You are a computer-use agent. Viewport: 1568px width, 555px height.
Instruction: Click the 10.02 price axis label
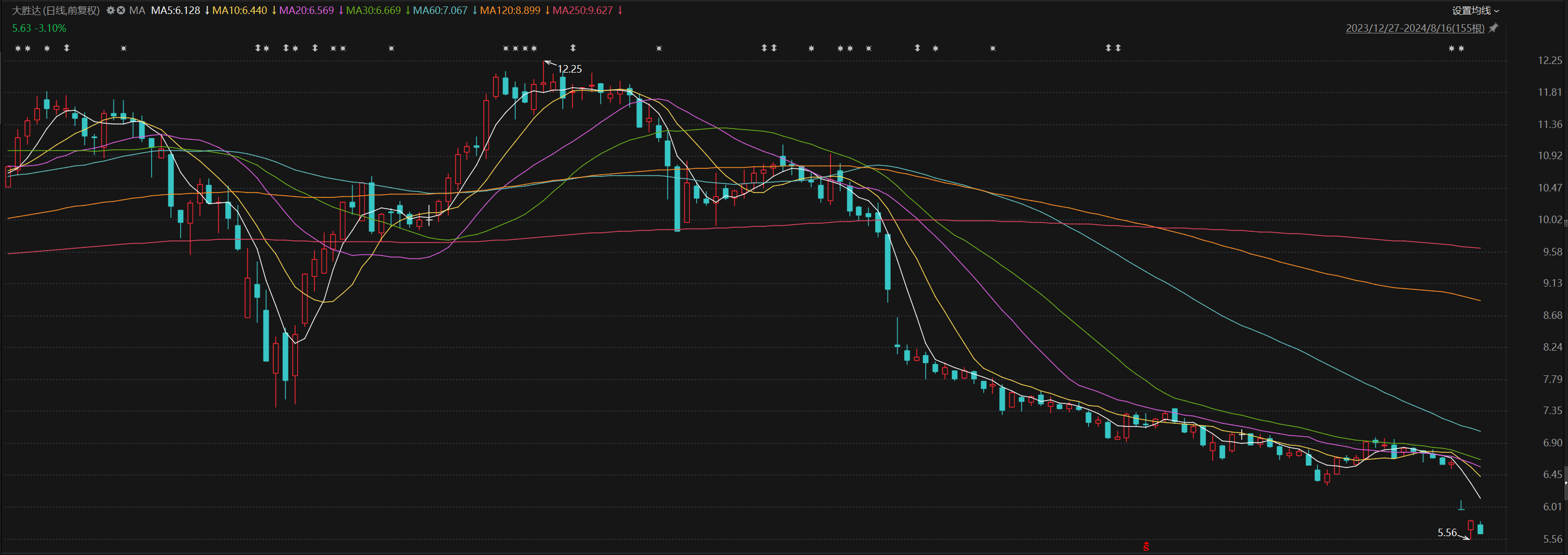click(1550, 219)
